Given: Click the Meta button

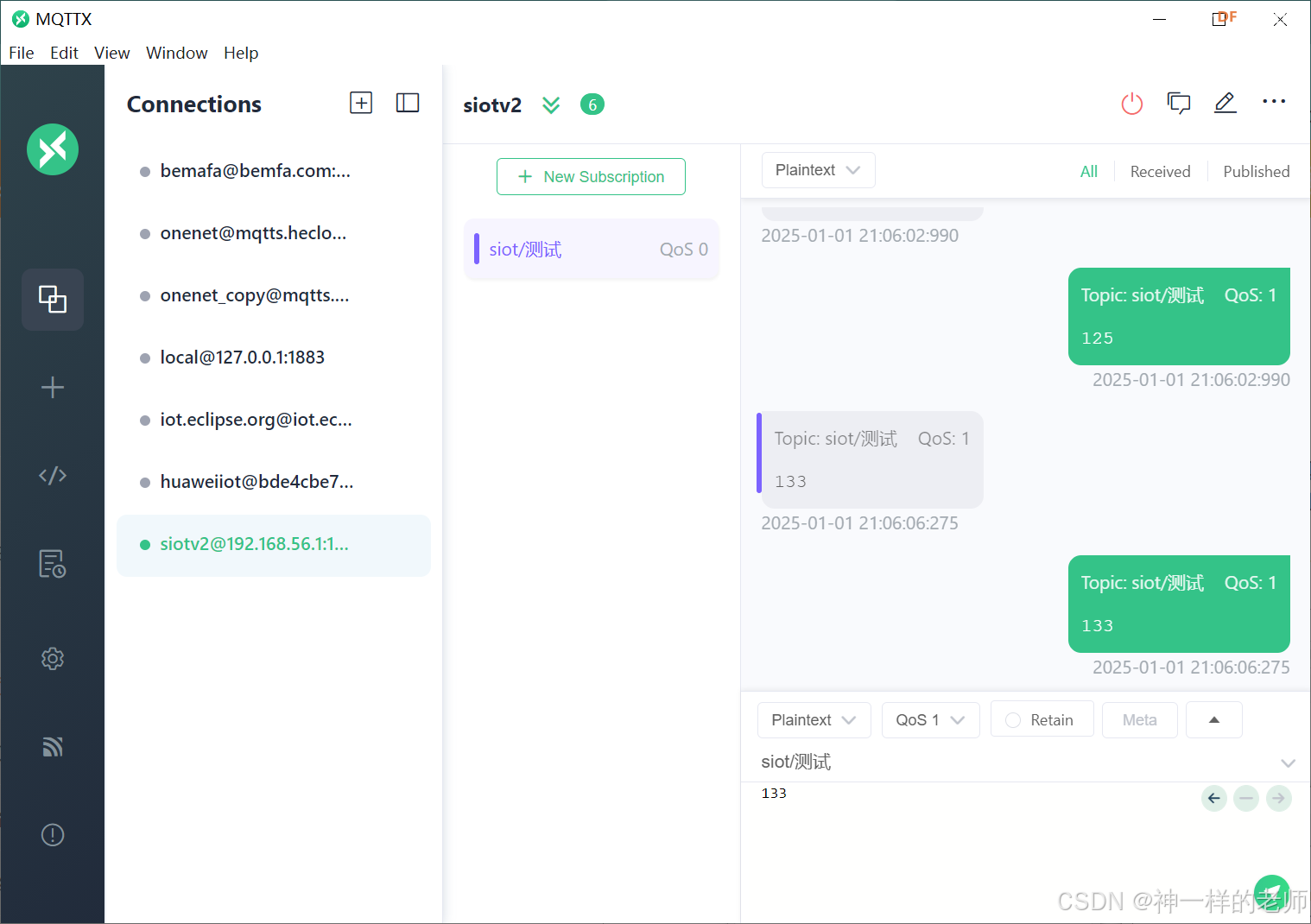Looking at the screenshot, I should coord(1140,719).
